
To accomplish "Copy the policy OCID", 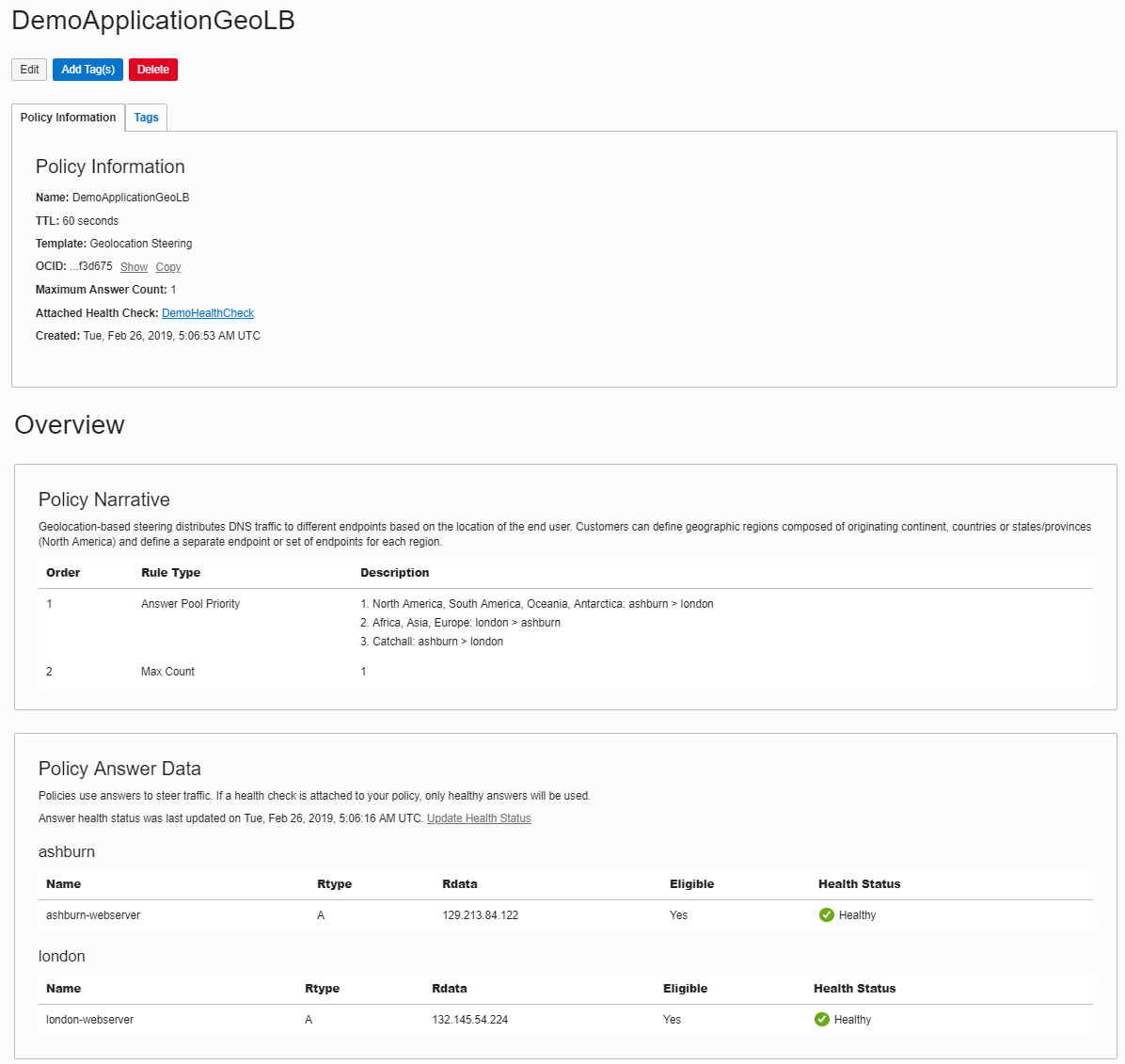I will click(x=168, y=267).
